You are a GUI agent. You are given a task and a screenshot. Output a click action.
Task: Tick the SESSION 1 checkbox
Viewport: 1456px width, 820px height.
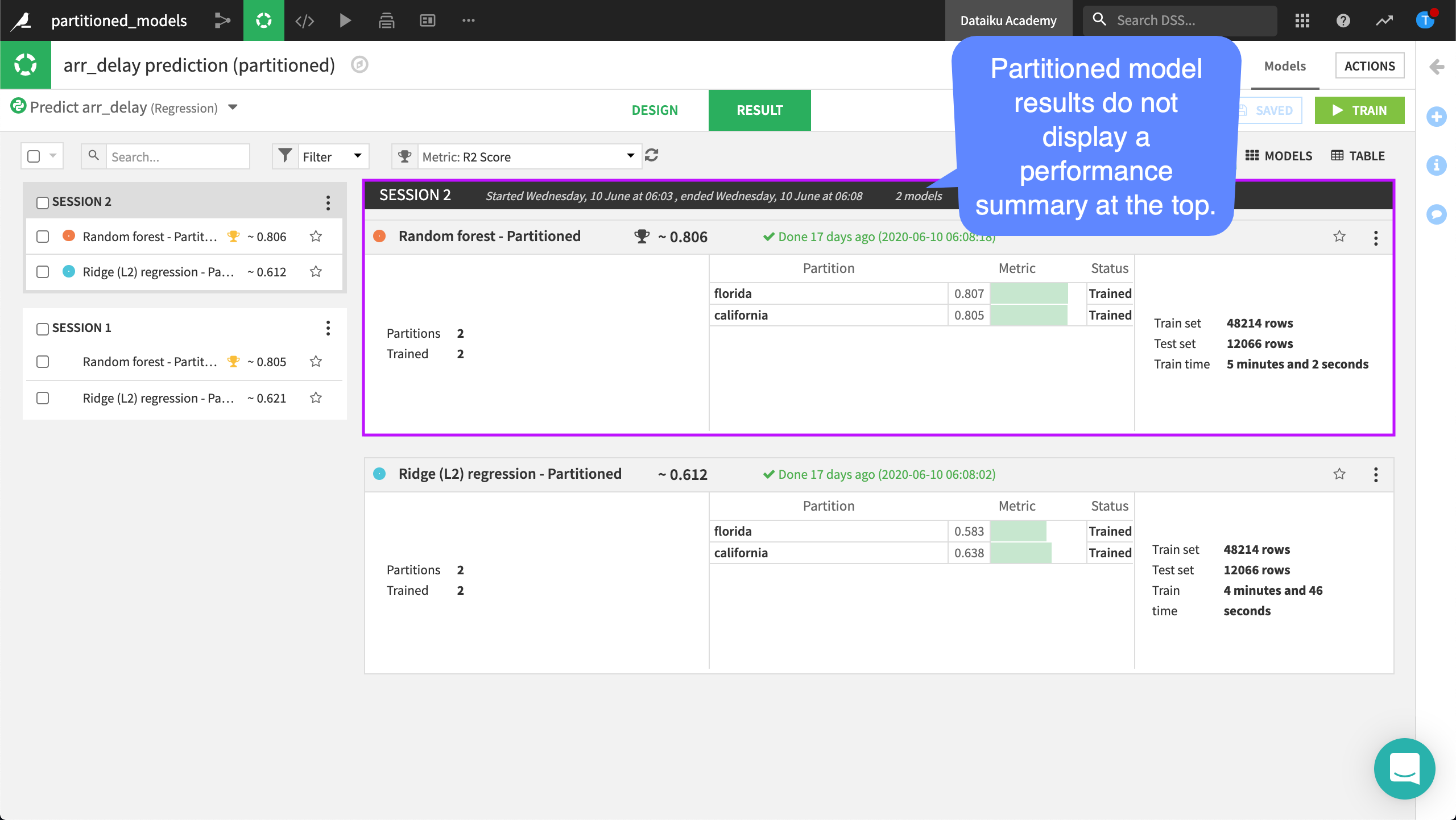tap(43, 329)
